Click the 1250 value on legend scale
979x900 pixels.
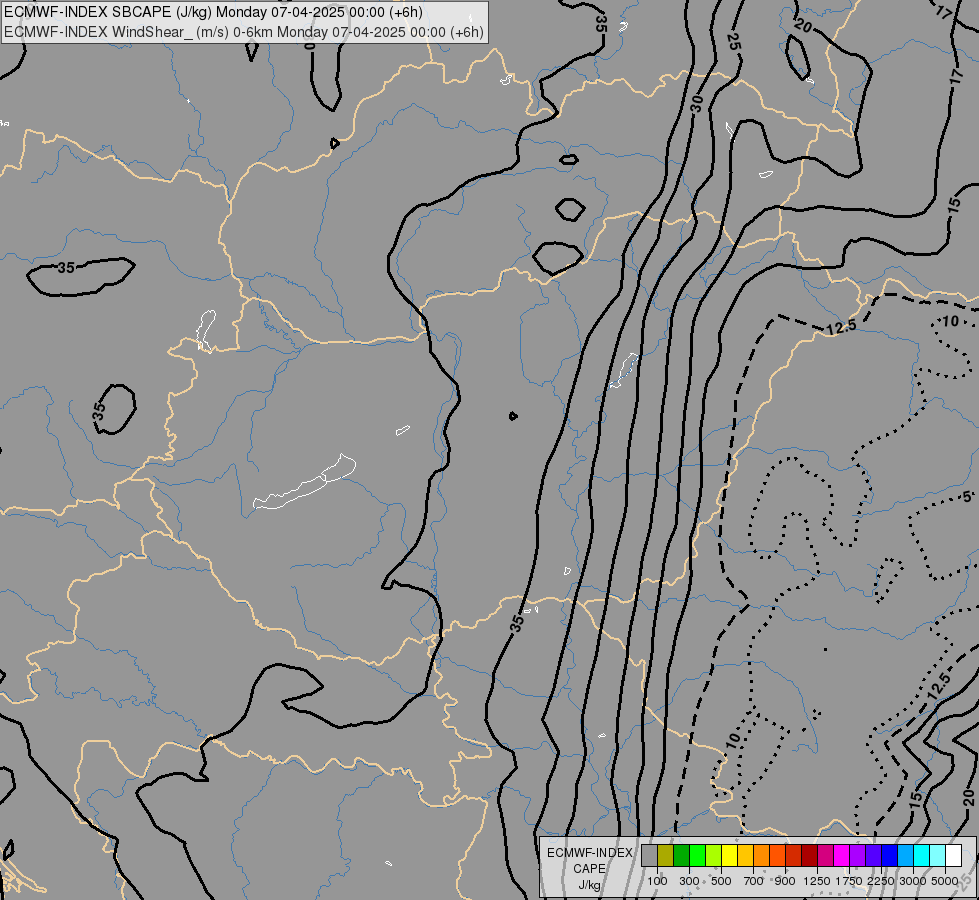click(x=817, y=881)
